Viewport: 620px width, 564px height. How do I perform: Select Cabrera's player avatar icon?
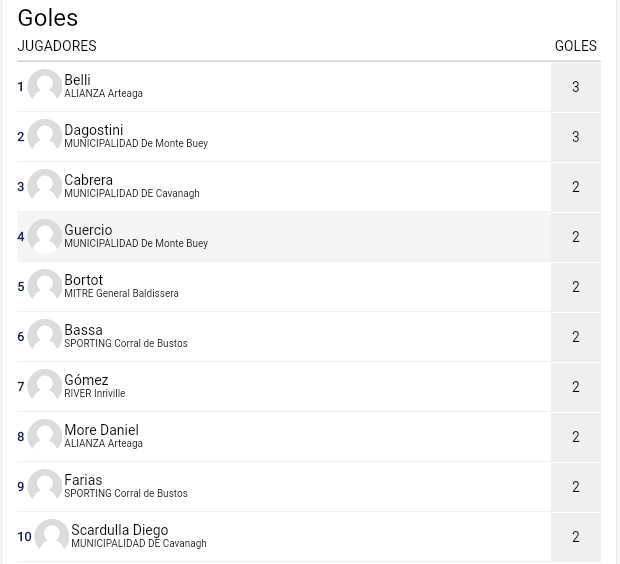click(x=45, y=186)
